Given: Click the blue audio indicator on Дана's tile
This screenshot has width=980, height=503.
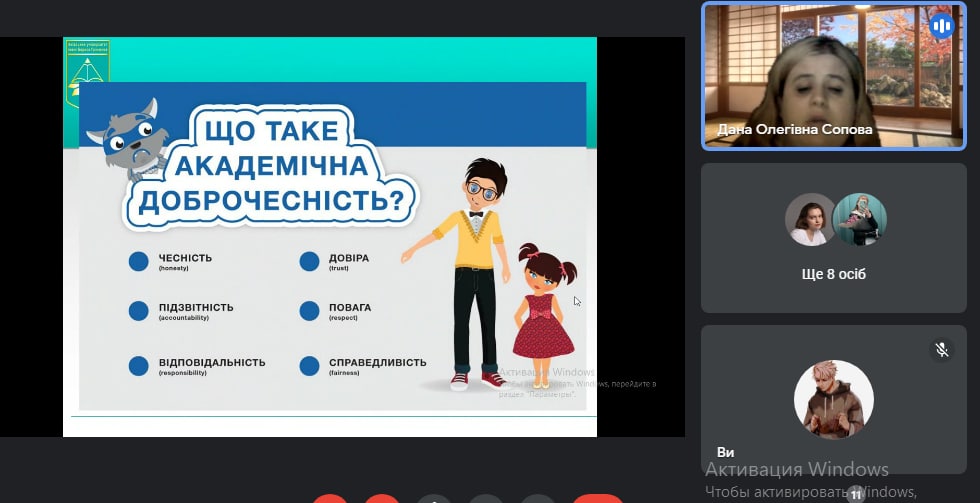Looking at the screenshot, I should [x=941, y=26].
